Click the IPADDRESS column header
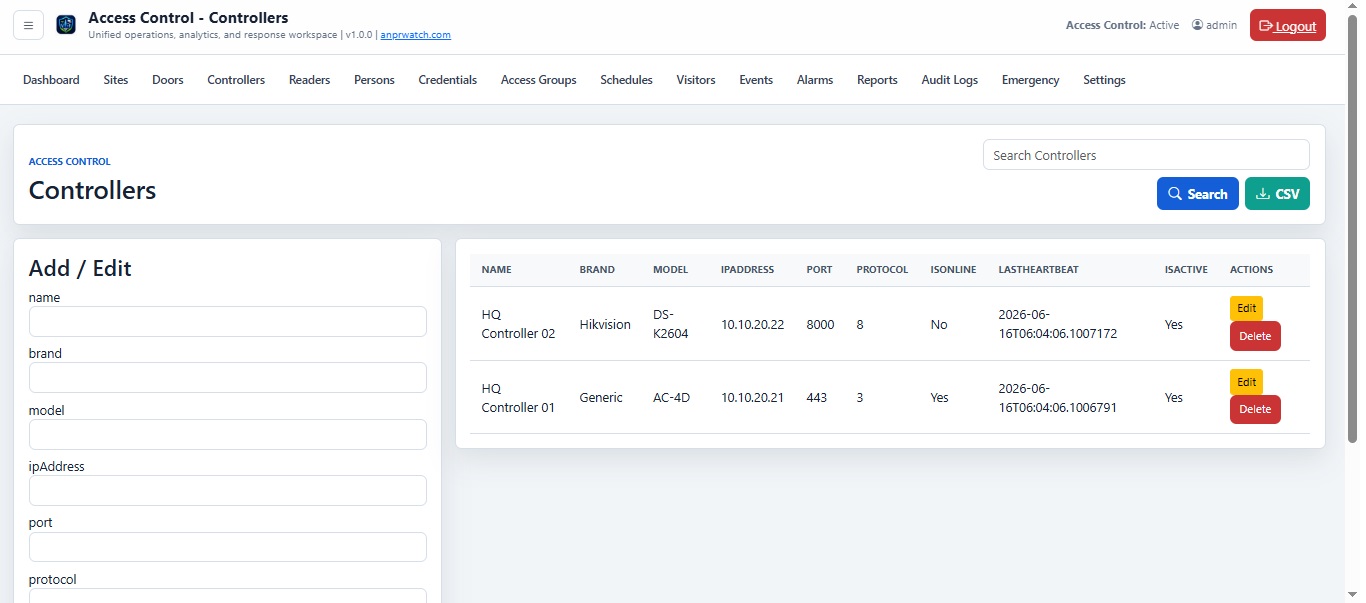 click(x=747, y=270)
